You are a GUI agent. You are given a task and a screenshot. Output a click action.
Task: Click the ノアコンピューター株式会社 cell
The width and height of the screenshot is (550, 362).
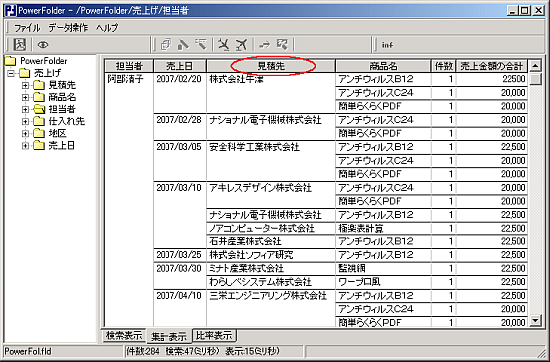click(271, 228)
